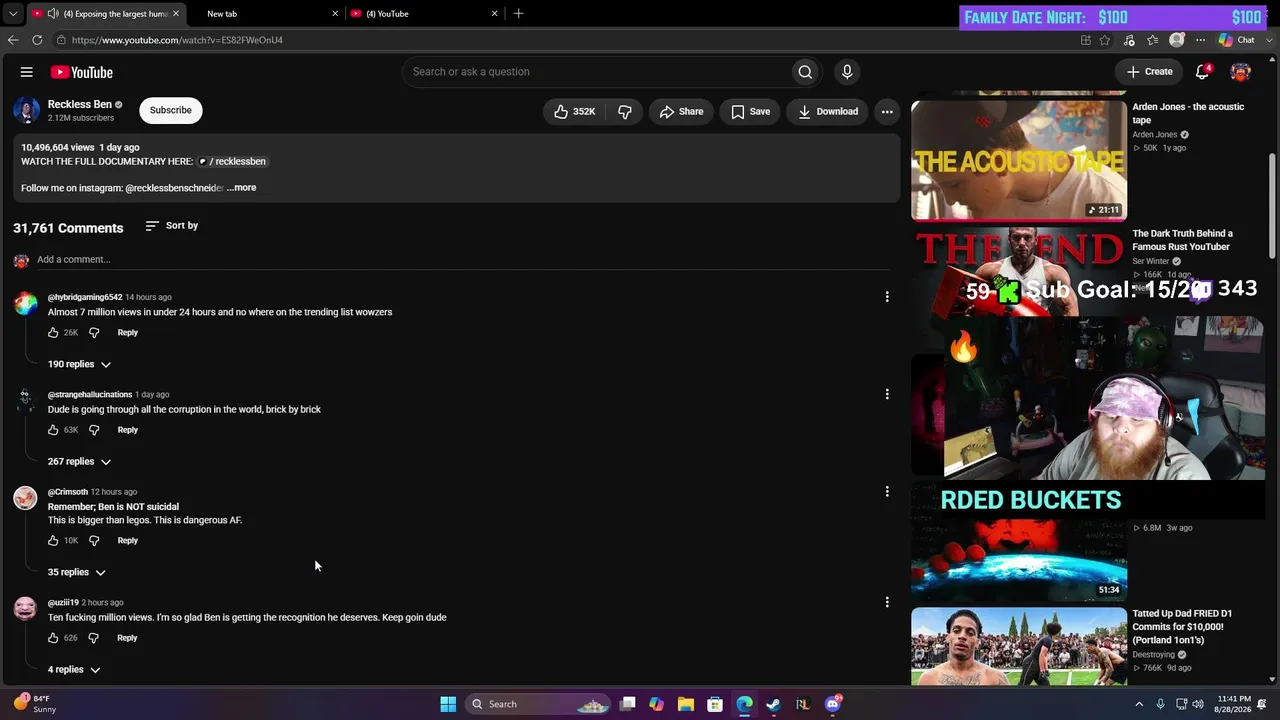Switch to the (4) YouTube tab
This screenshot has width=1280, height=720.
pyautogui.click(x=423, y=14)
